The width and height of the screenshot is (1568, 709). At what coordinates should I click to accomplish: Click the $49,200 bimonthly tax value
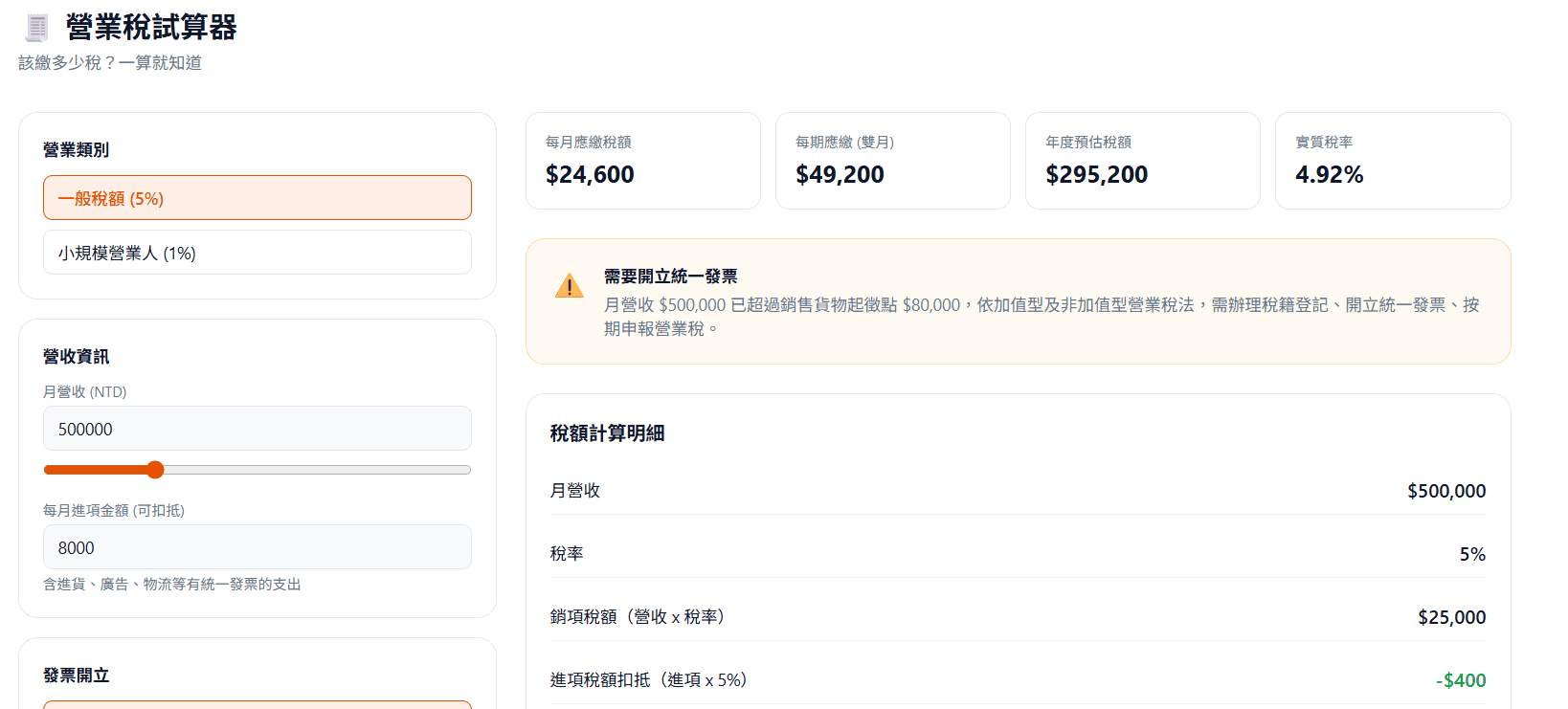(840, 175)
